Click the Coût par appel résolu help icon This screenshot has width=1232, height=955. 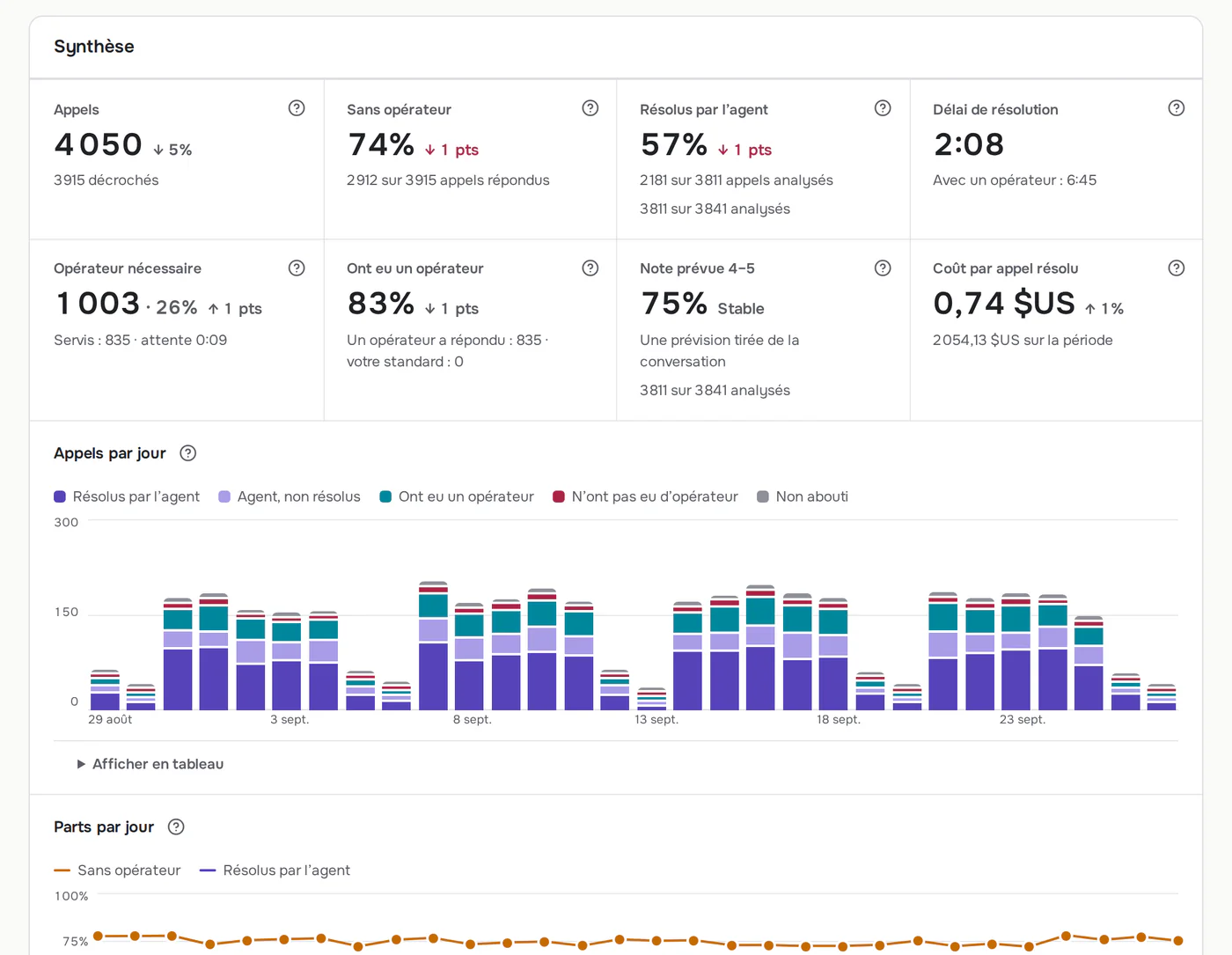(1177, 268)
